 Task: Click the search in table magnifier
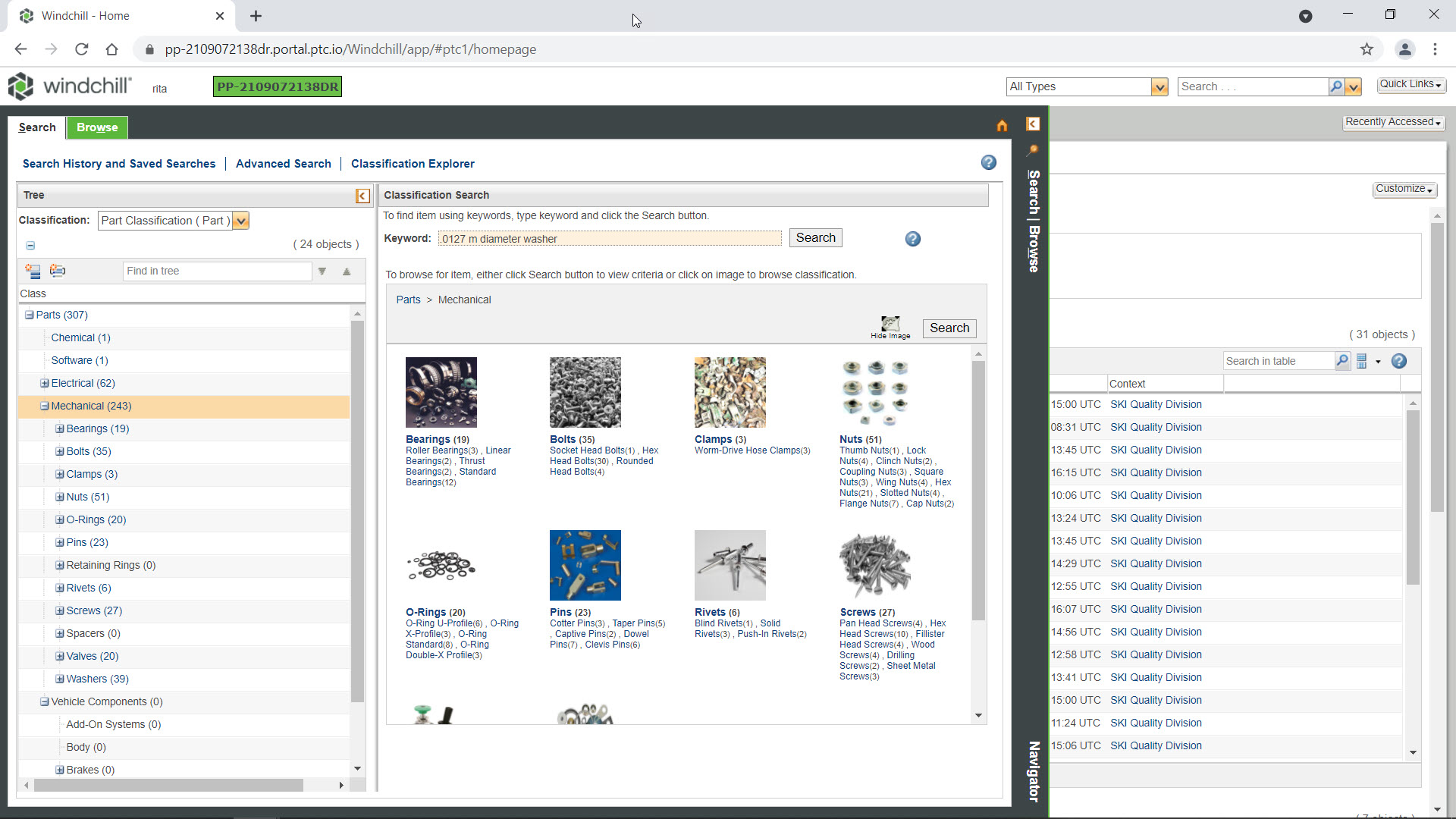click(1342, 361)
